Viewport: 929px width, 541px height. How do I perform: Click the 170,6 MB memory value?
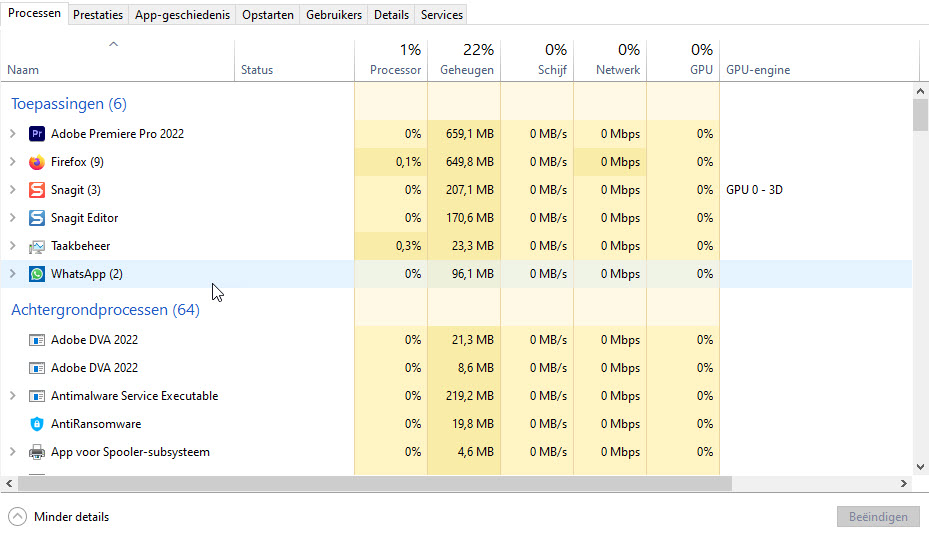(469, 218)
